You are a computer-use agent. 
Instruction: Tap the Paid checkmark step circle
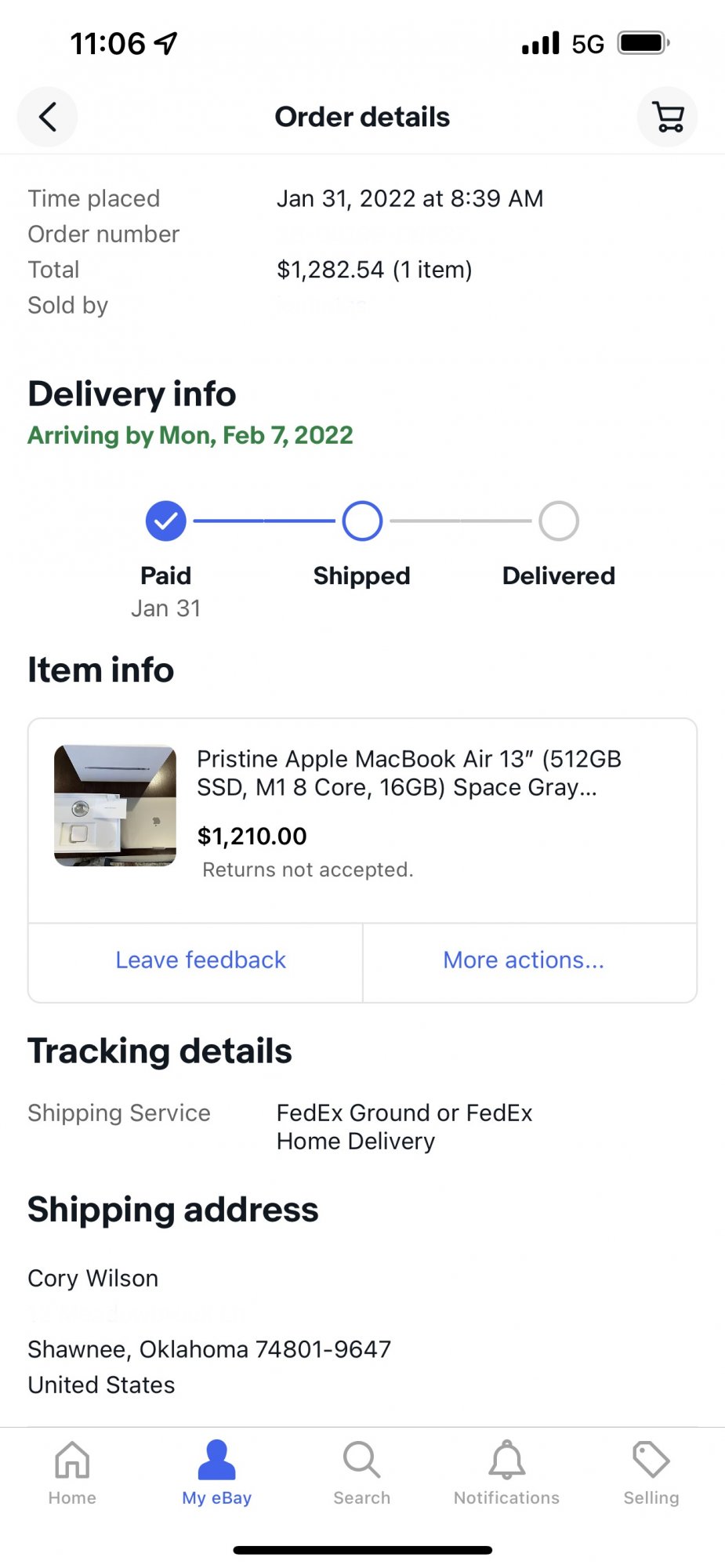166,521
